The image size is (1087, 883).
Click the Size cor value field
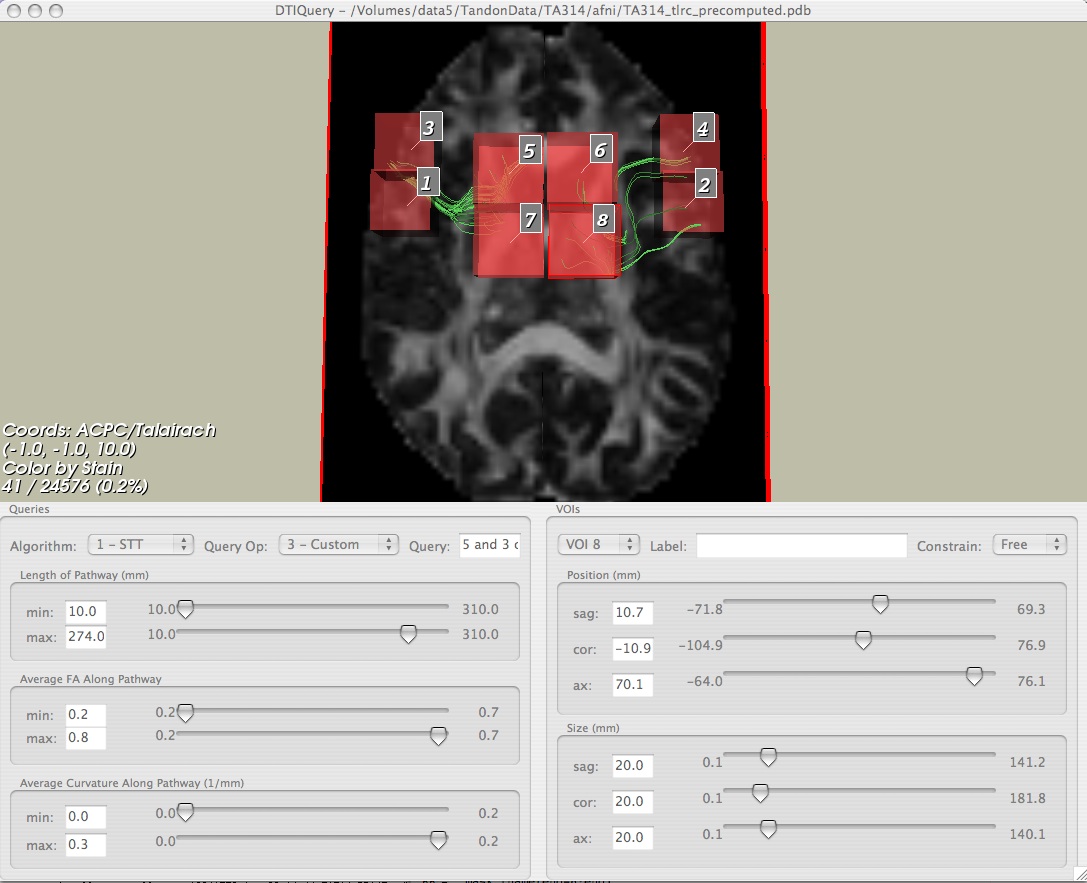tap(632, 802)
